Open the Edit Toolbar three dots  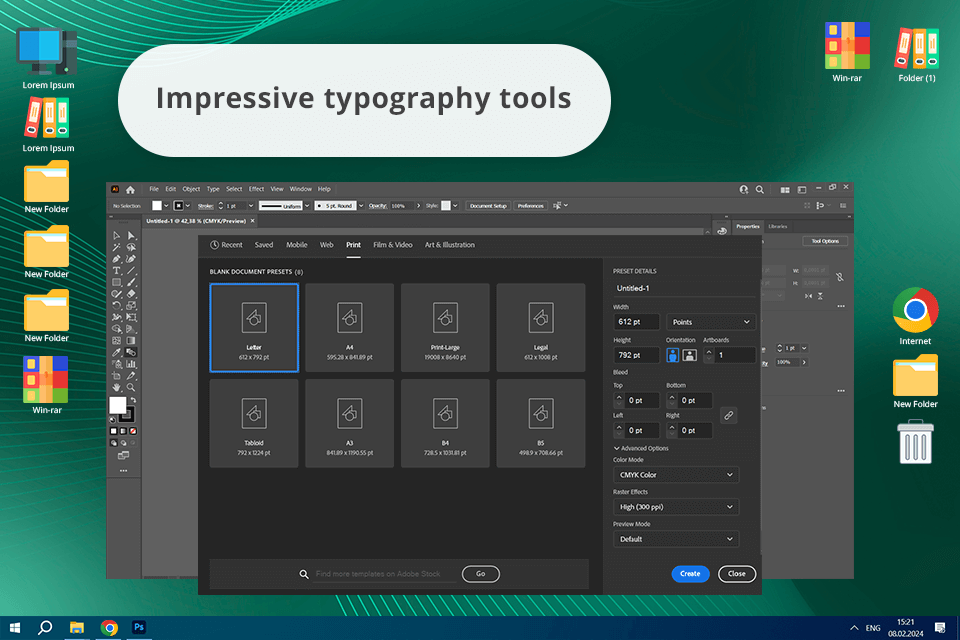click(x=124, y=470)
